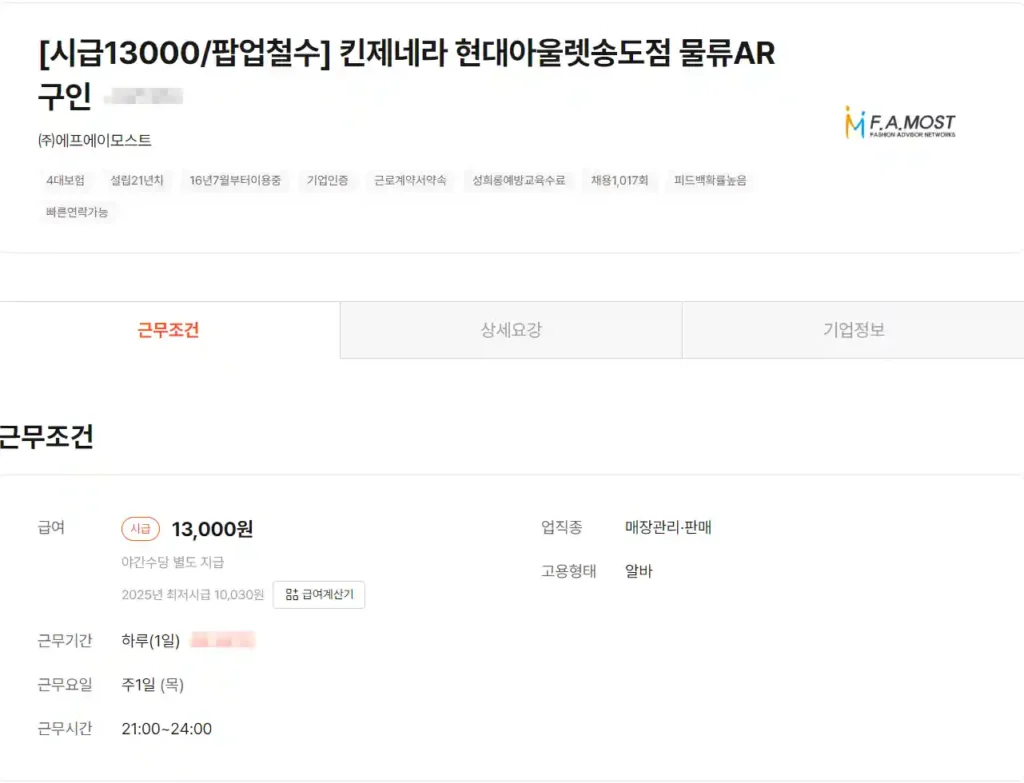Click the 성희롱예방교육수료 badge
The width and height of the screenshot is (1024, 783).
pos(519,181)
